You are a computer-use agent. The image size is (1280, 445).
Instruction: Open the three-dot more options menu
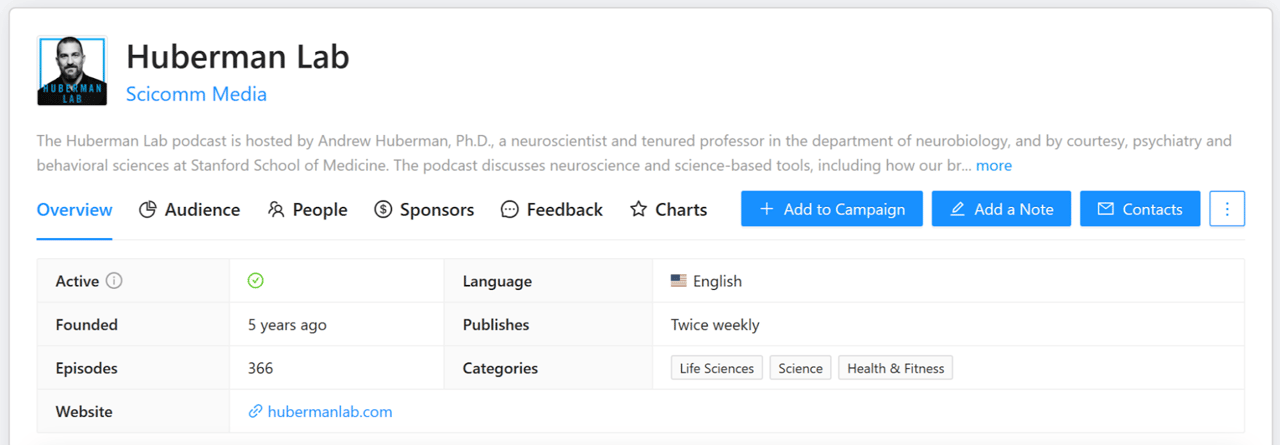click(x=1227, y=209)
